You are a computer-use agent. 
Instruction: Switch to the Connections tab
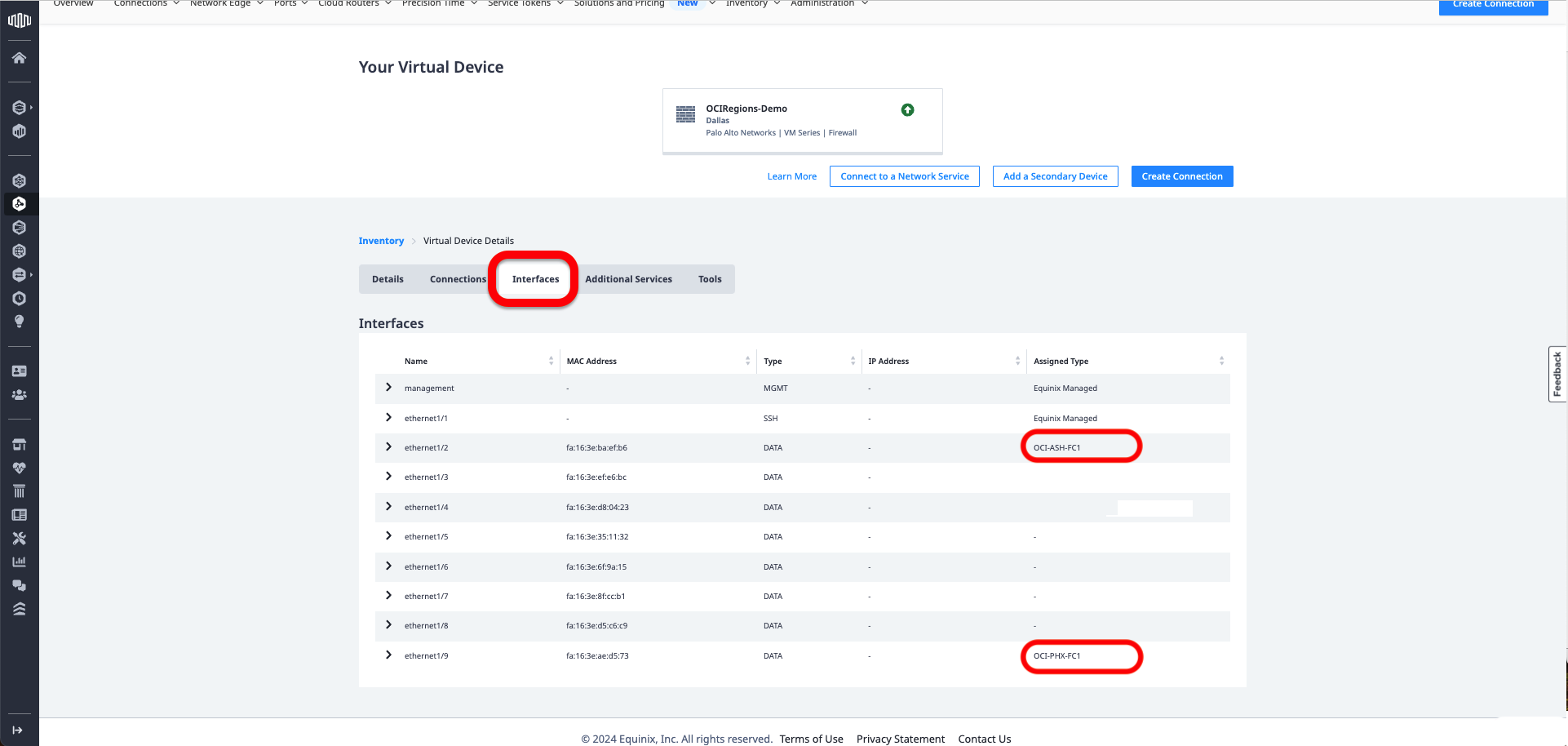[x=458, y=279]
